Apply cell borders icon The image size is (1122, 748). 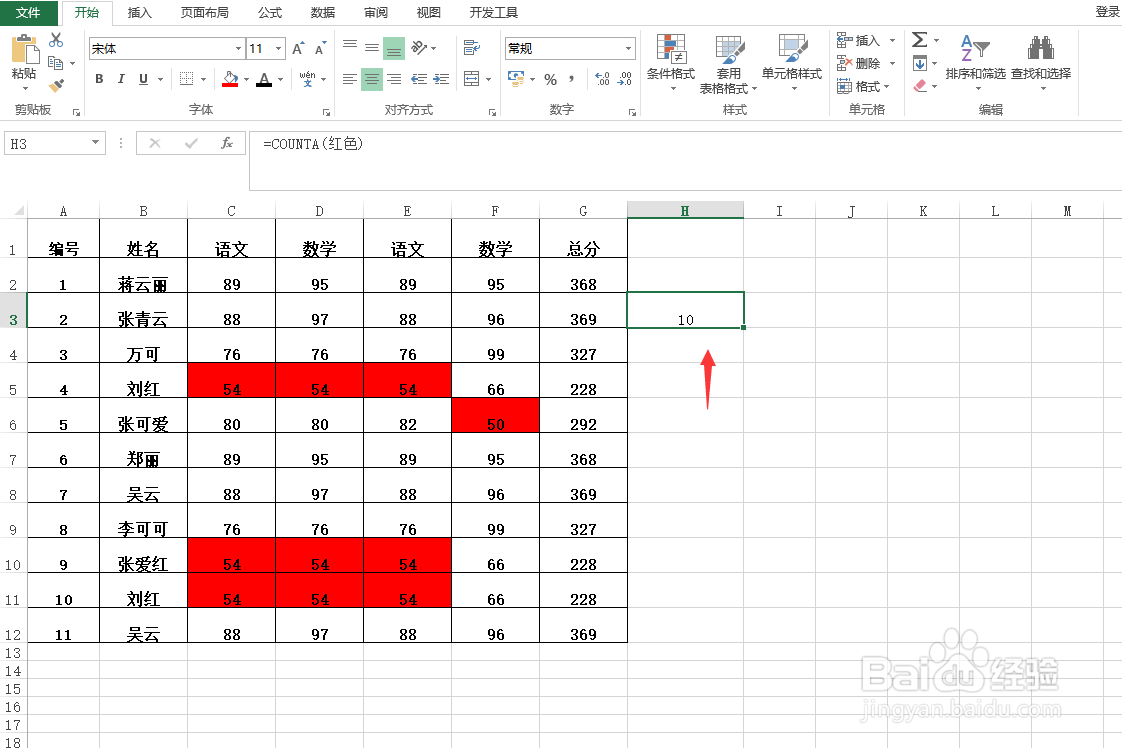tap(186, 79)
